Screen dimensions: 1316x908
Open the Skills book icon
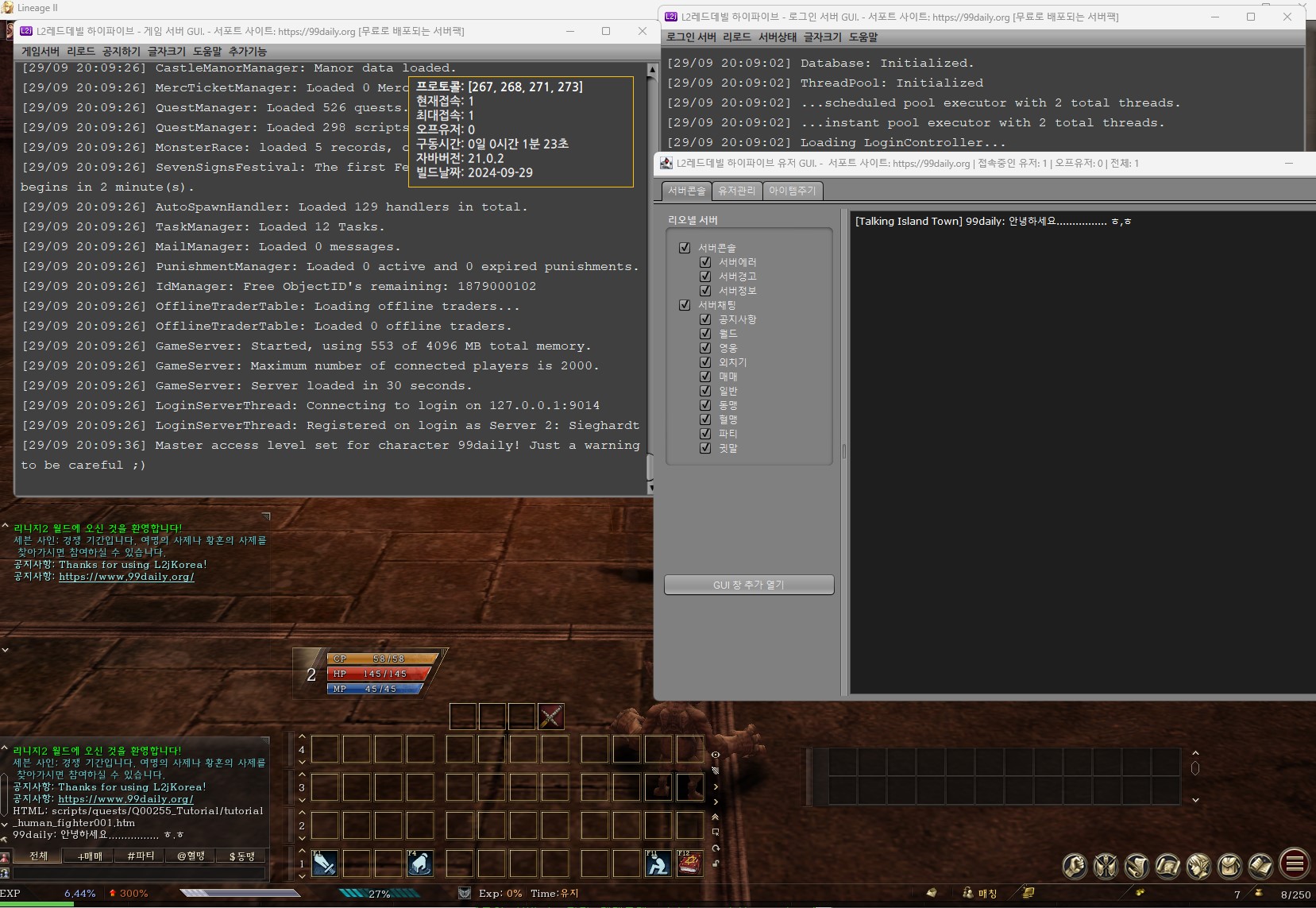(x=1260, y=865)
